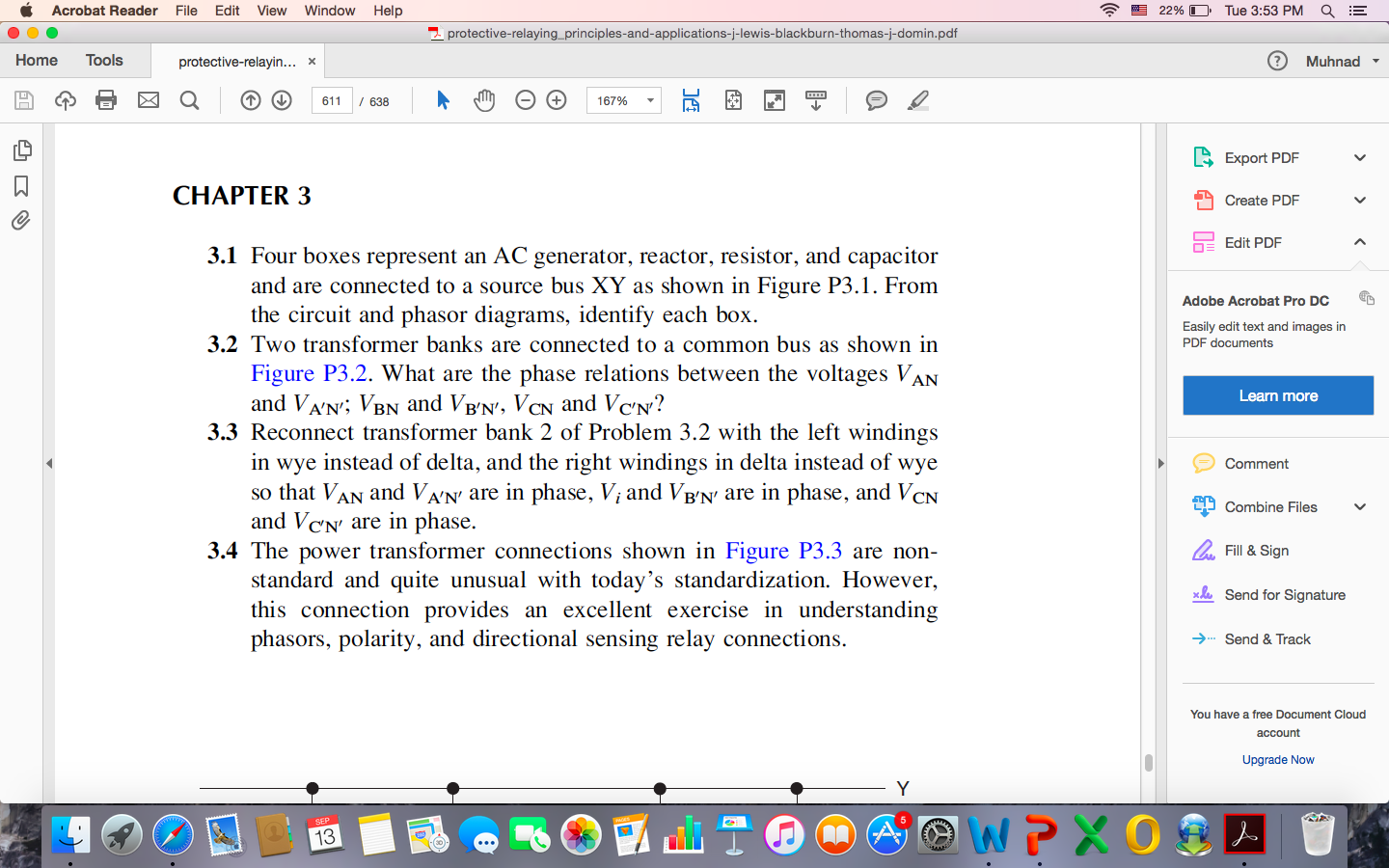The image size is (1389, 868).
Task: Open the Bookmarks panel
Action: [21, 185]
